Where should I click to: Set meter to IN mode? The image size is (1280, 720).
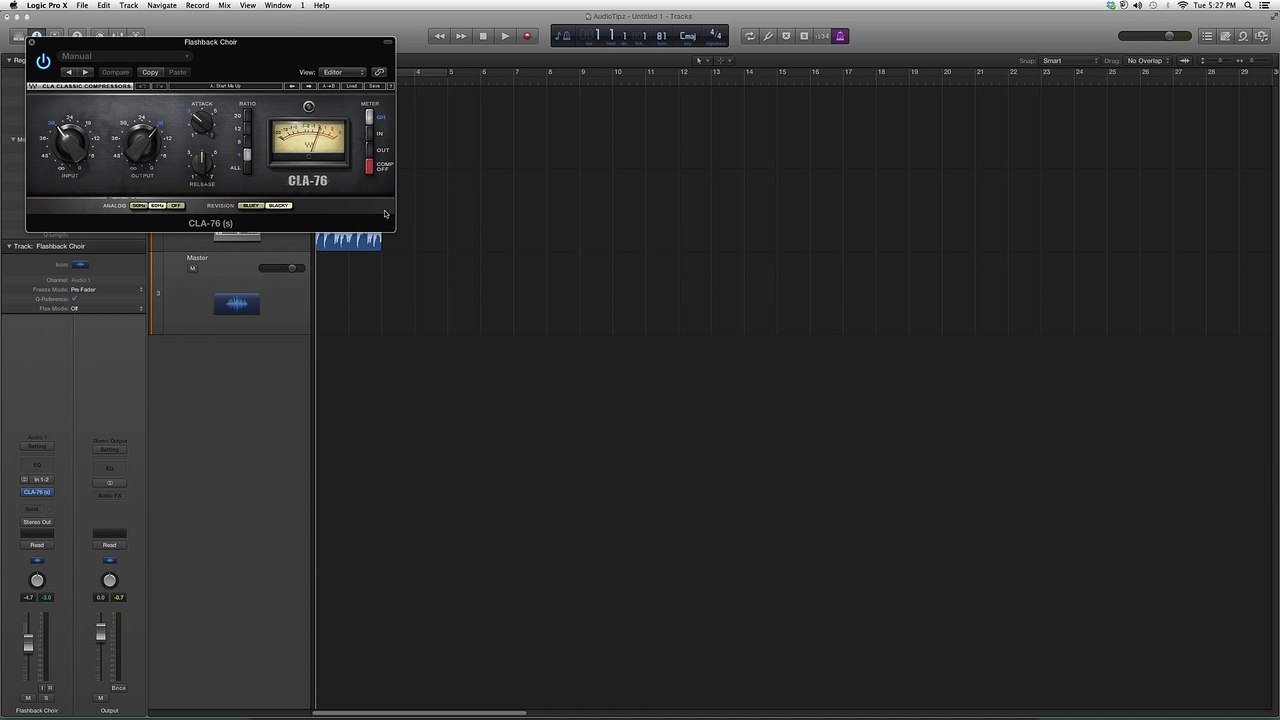[369, 133]
